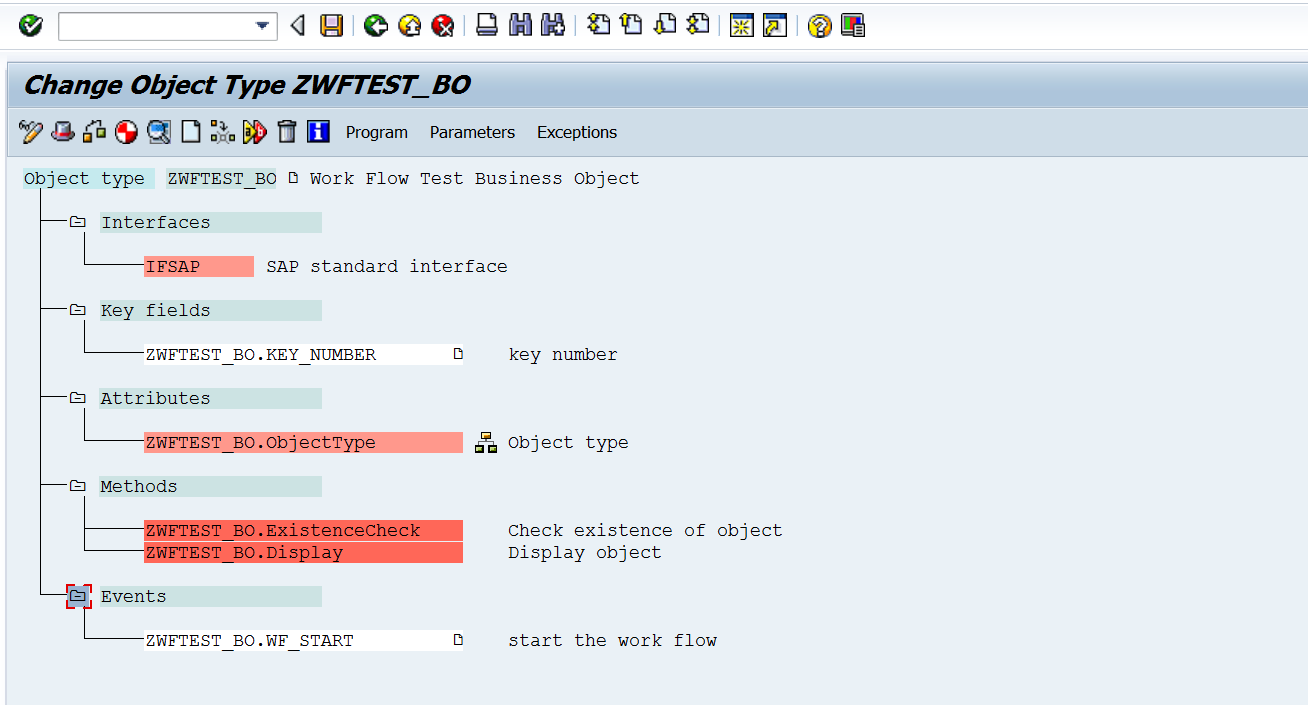The height and width of the screenshot is (705, 1308).
Task: Select ZWFTEST_BO.Display method
Action: coord(303,552)
